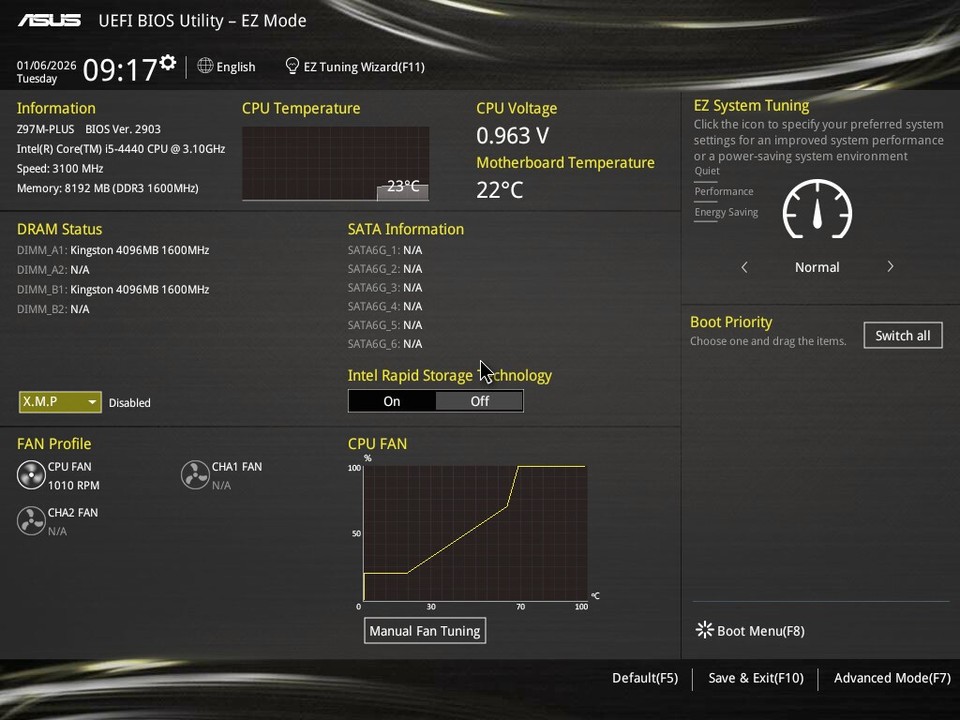Click the SATA Information heading
The image size is (960, 720).
click(406, 229)
